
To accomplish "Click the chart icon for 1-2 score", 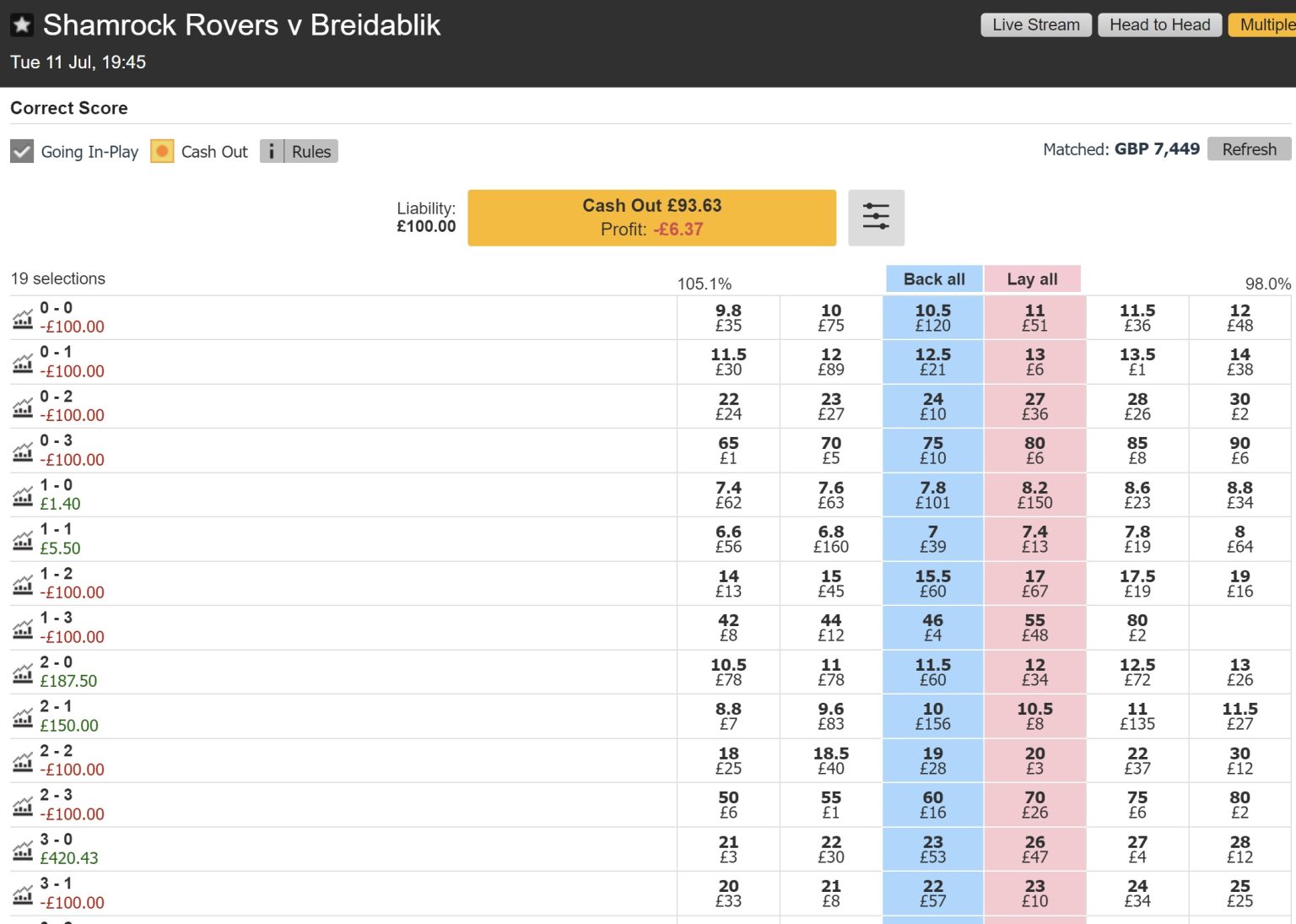I will point(22,584).
